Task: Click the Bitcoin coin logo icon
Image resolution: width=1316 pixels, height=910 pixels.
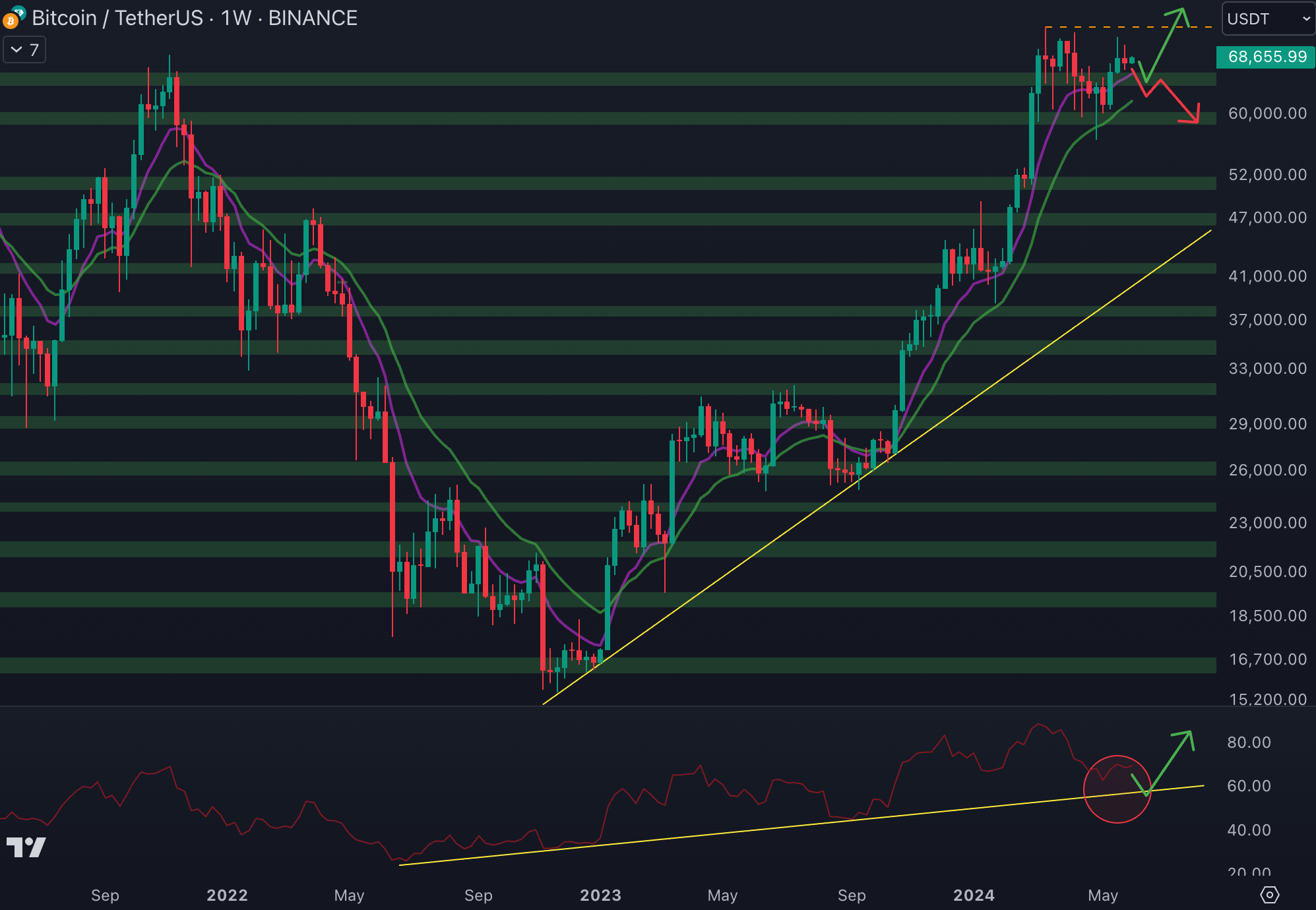Action: coord(9,22)
